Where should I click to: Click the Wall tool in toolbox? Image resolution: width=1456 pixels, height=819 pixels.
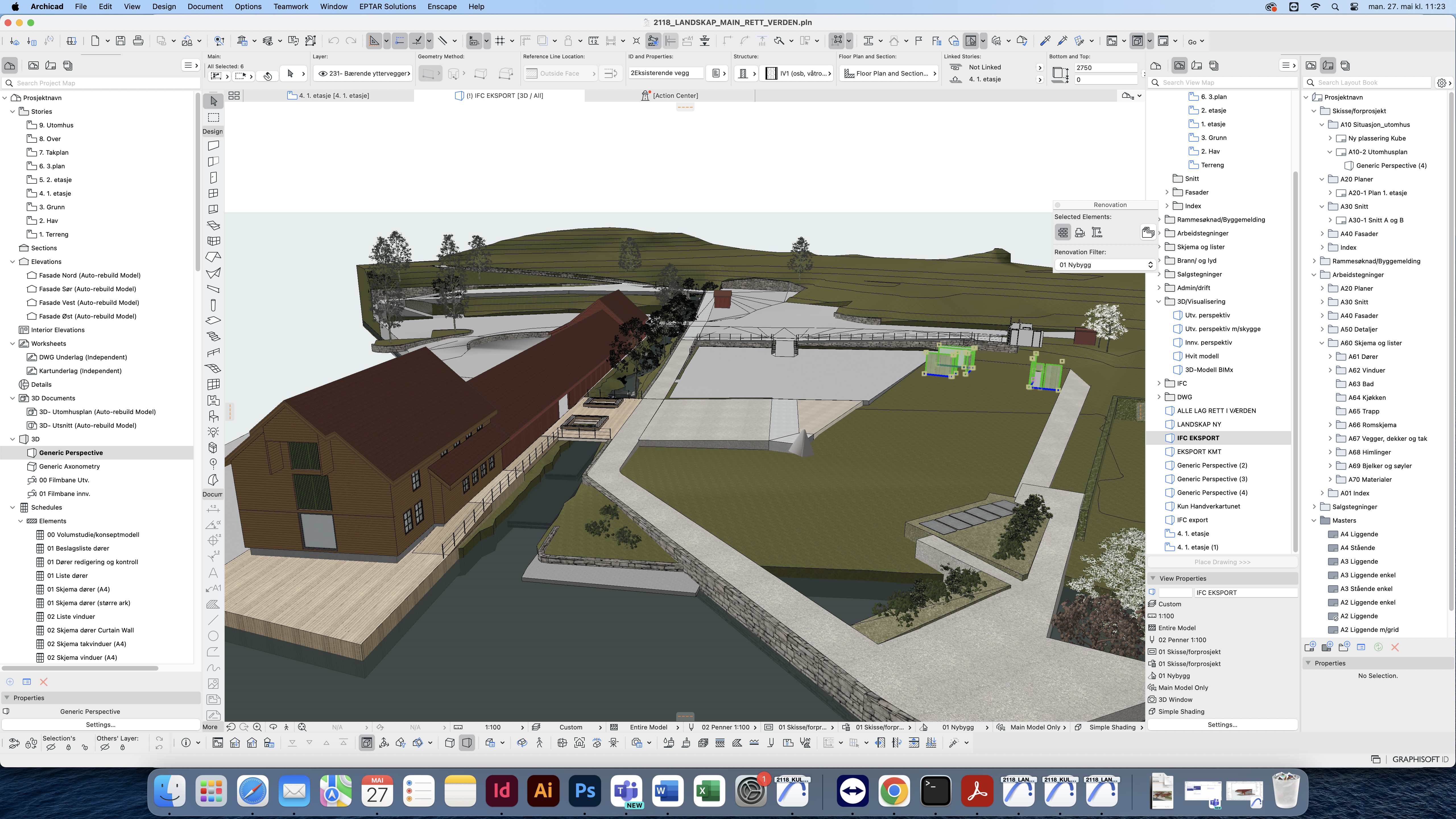(x=213, y=145)
